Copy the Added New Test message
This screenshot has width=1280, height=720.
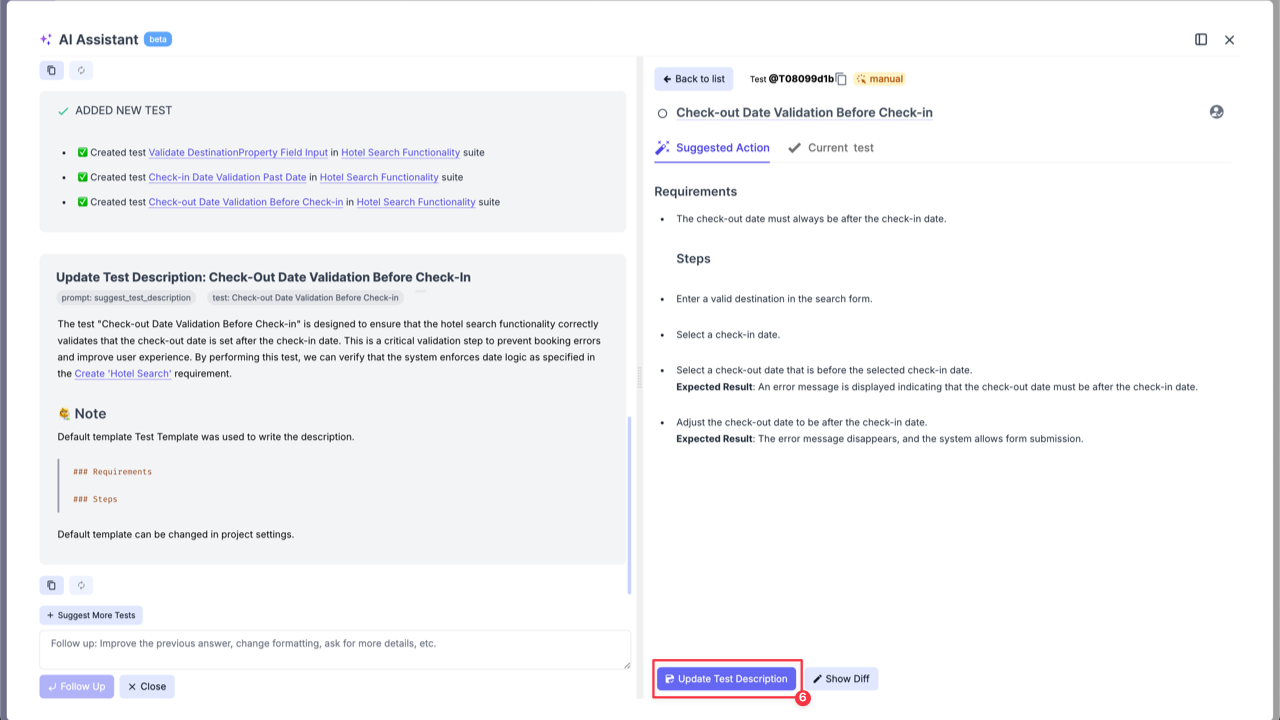51,70
